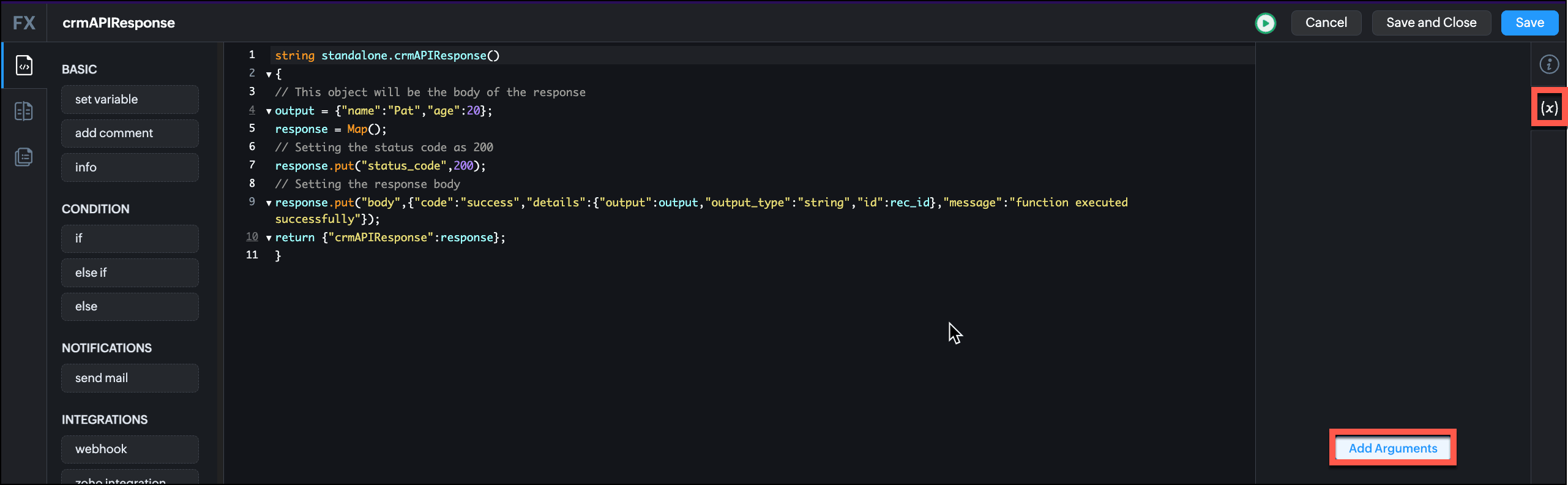This screenshot has width=1568, height=485.
Task: Open the variables (x) panel icon
Action: click(x=1548, y=108)
